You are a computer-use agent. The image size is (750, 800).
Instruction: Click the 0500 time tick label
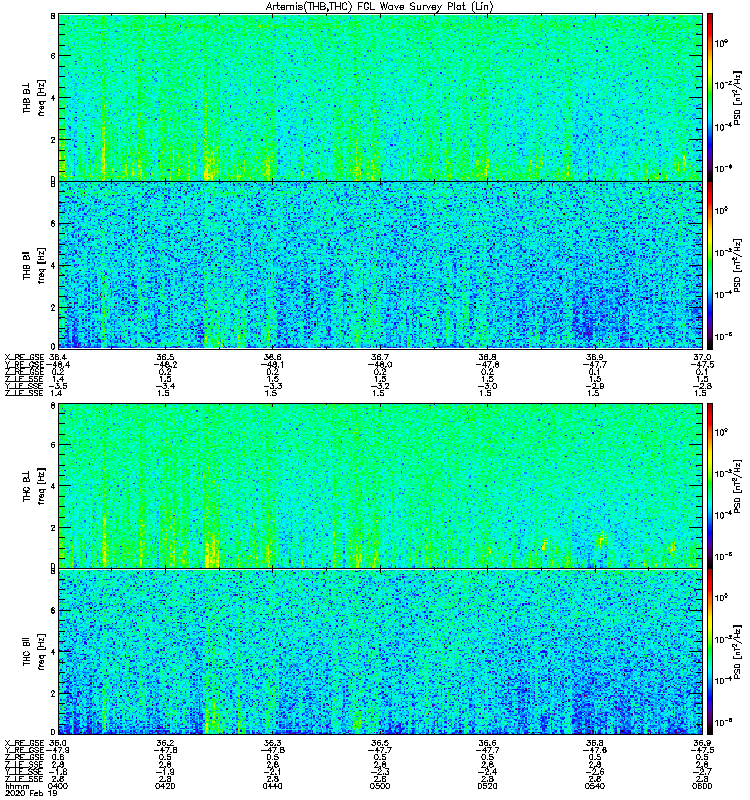pyautogui.click(x=380, y=786)
